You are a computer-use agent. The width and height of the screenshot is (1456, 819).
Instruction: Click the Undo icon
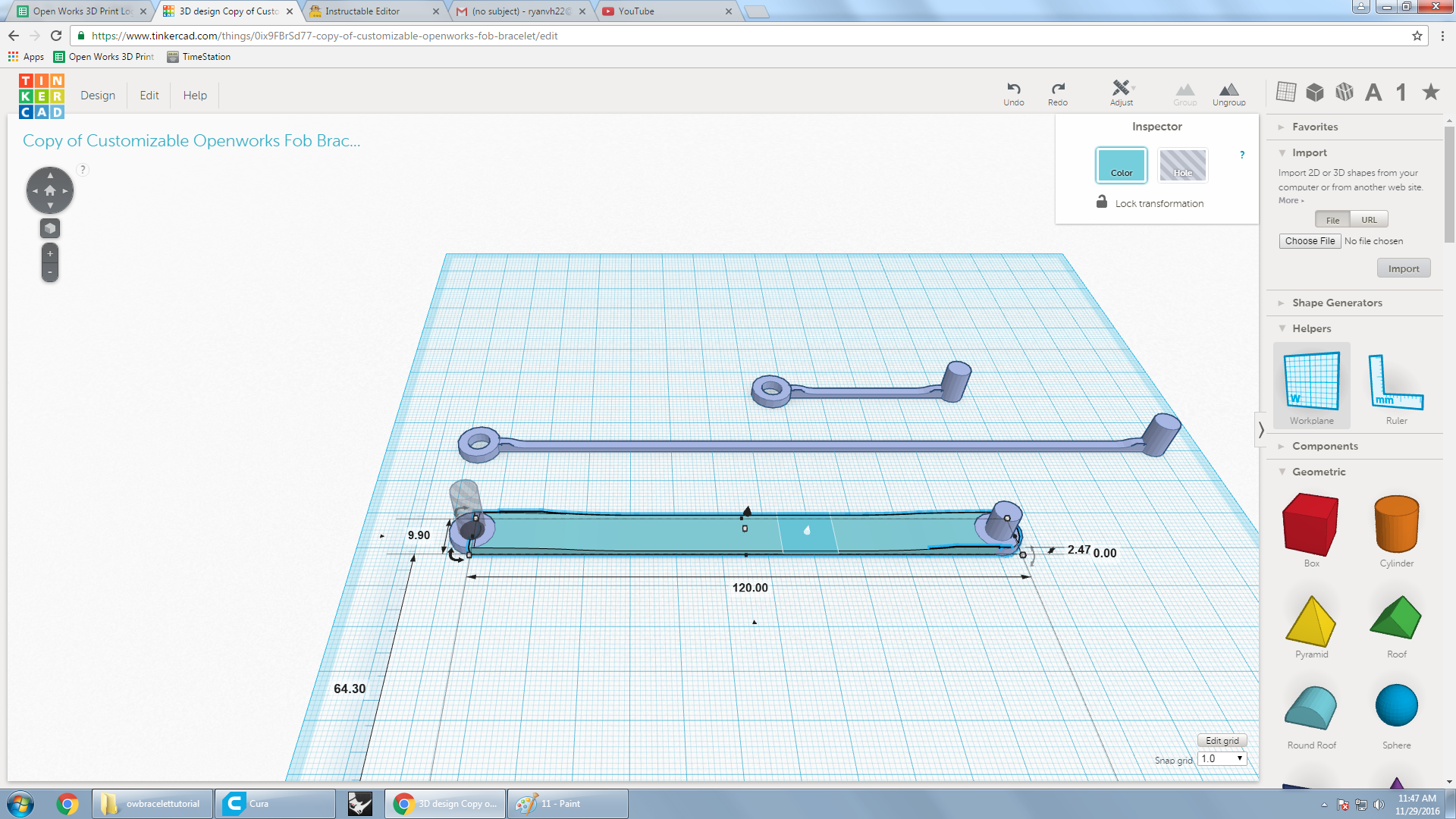[1013, 93]
